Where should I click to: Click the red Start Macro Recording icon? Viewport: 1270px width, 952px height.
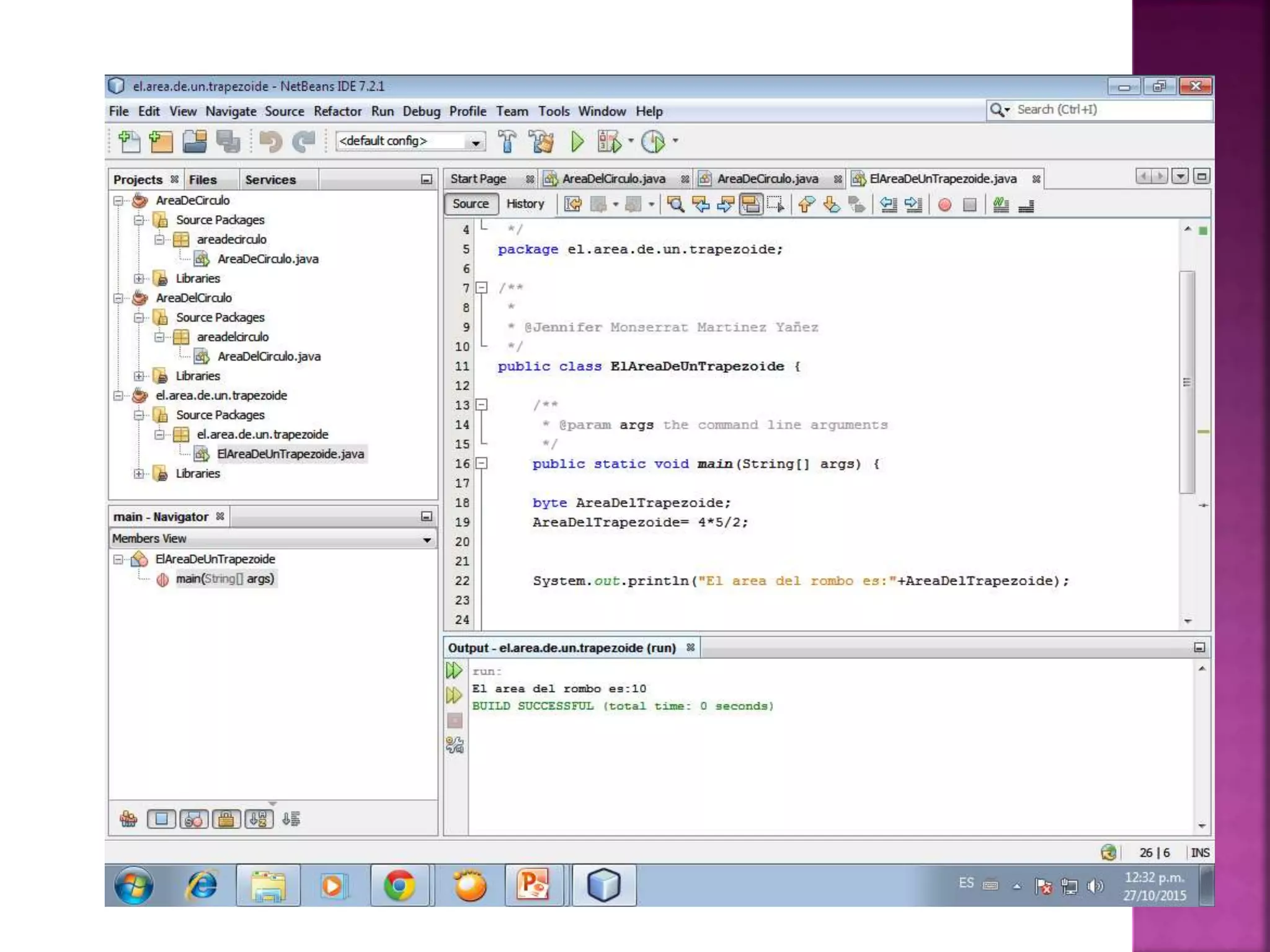[x=944, y=205]
